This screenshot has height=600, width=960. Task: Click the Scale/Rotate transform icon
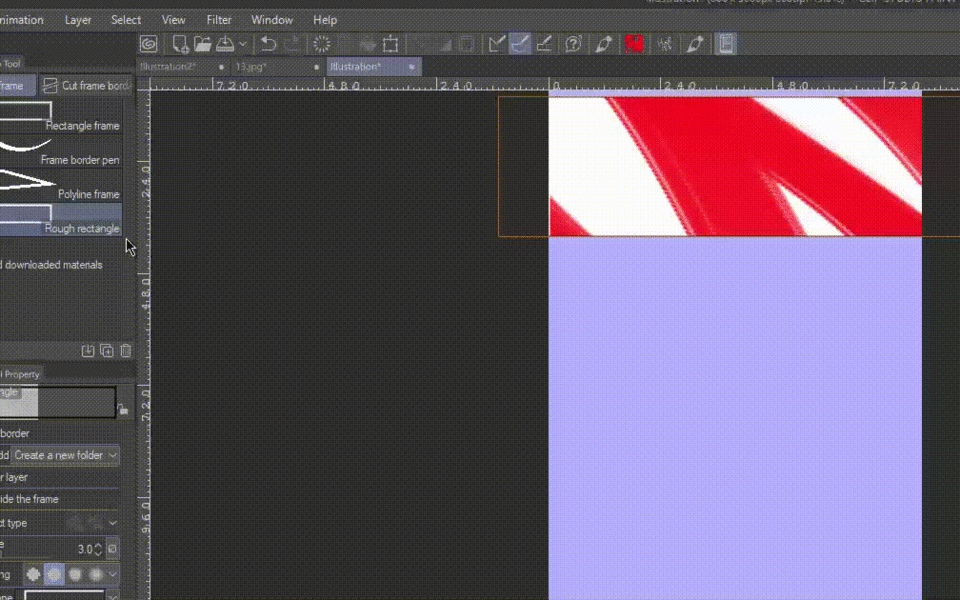pyautogui.click(x=391, y=44)
